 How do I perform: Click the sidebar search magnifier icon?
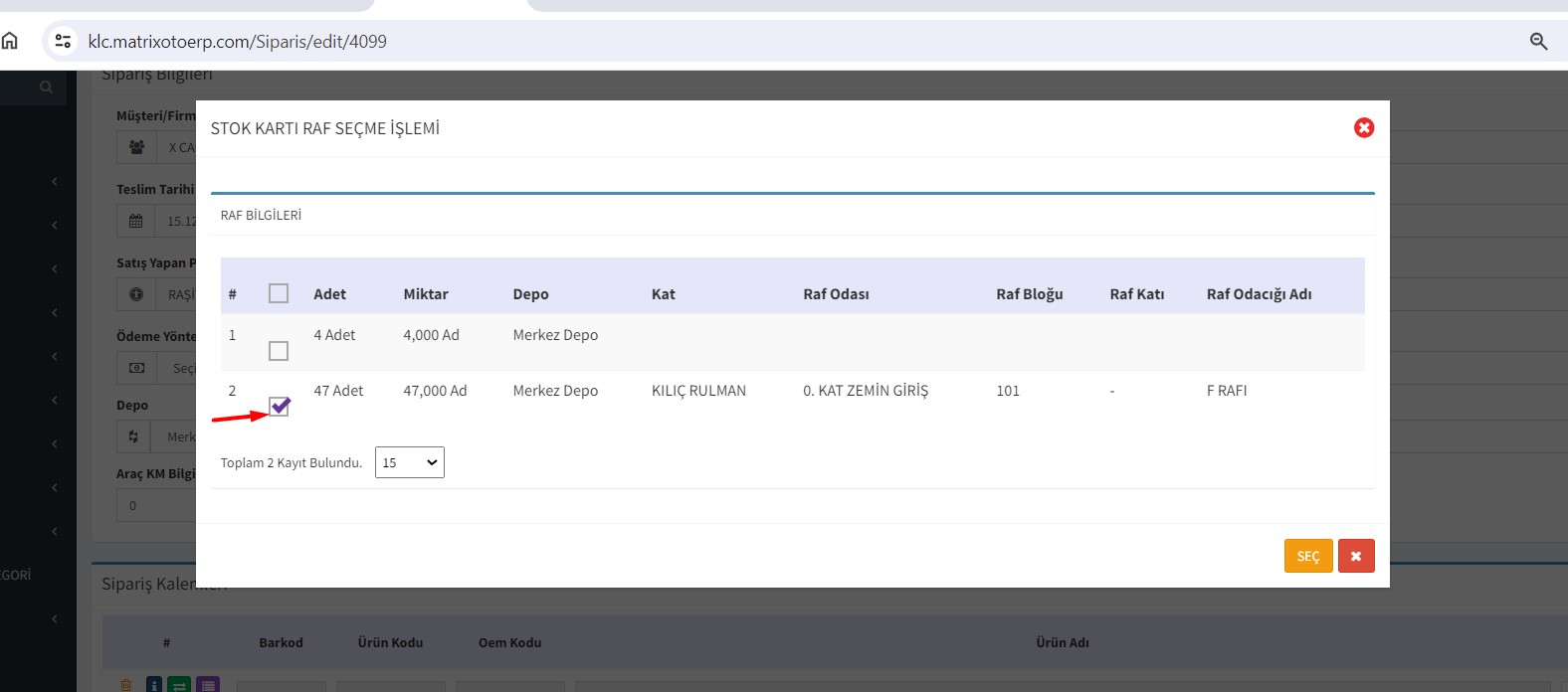[x=46, y=87]
